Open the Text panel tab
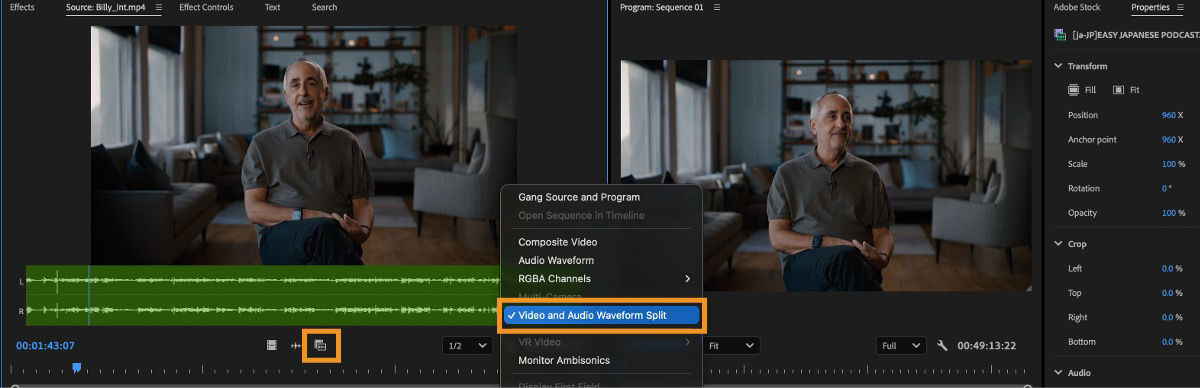The width and height of the screenshot is (1200, 388). (272, 8)
